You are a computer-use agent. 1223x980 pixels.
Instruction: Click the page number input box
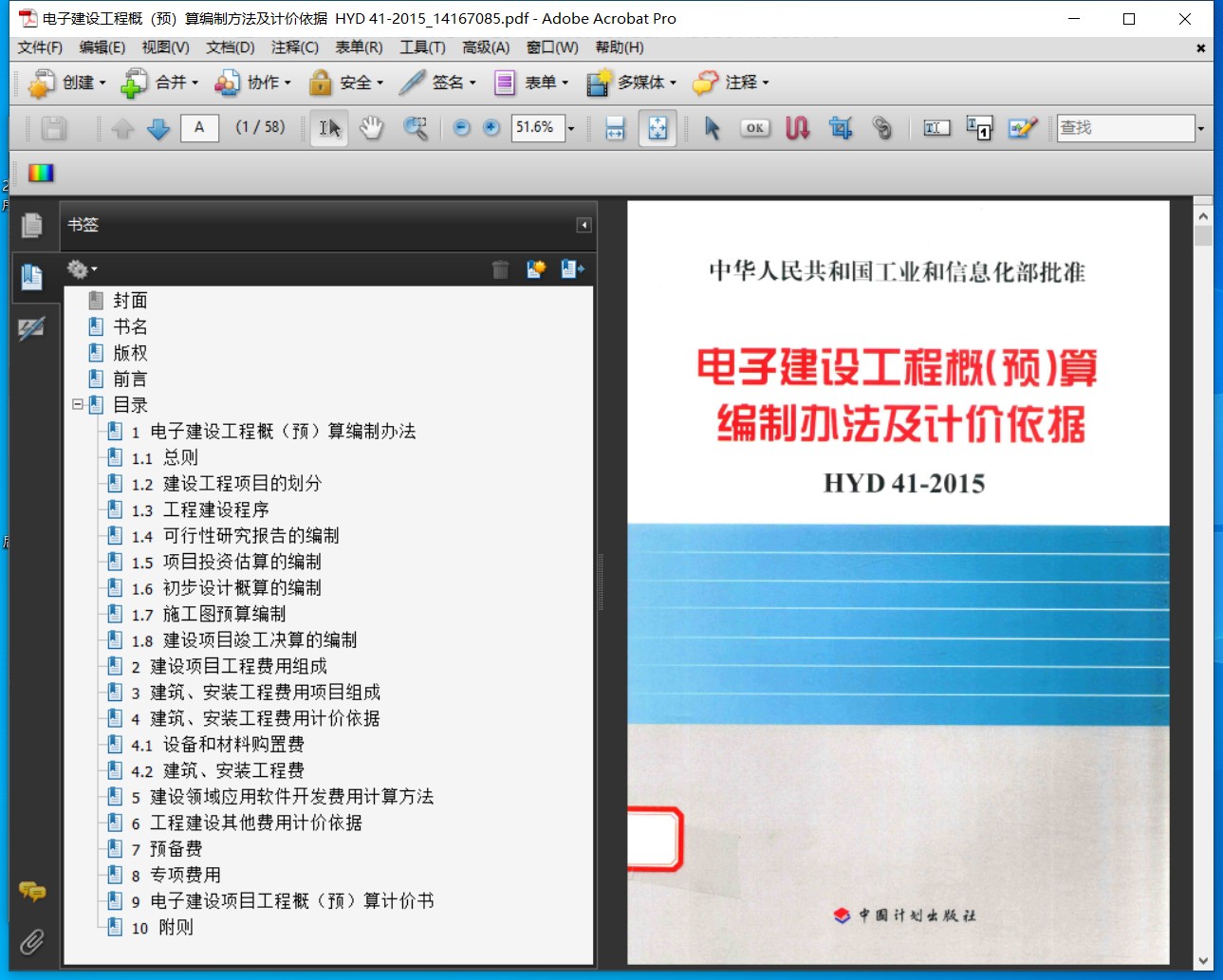199,127
